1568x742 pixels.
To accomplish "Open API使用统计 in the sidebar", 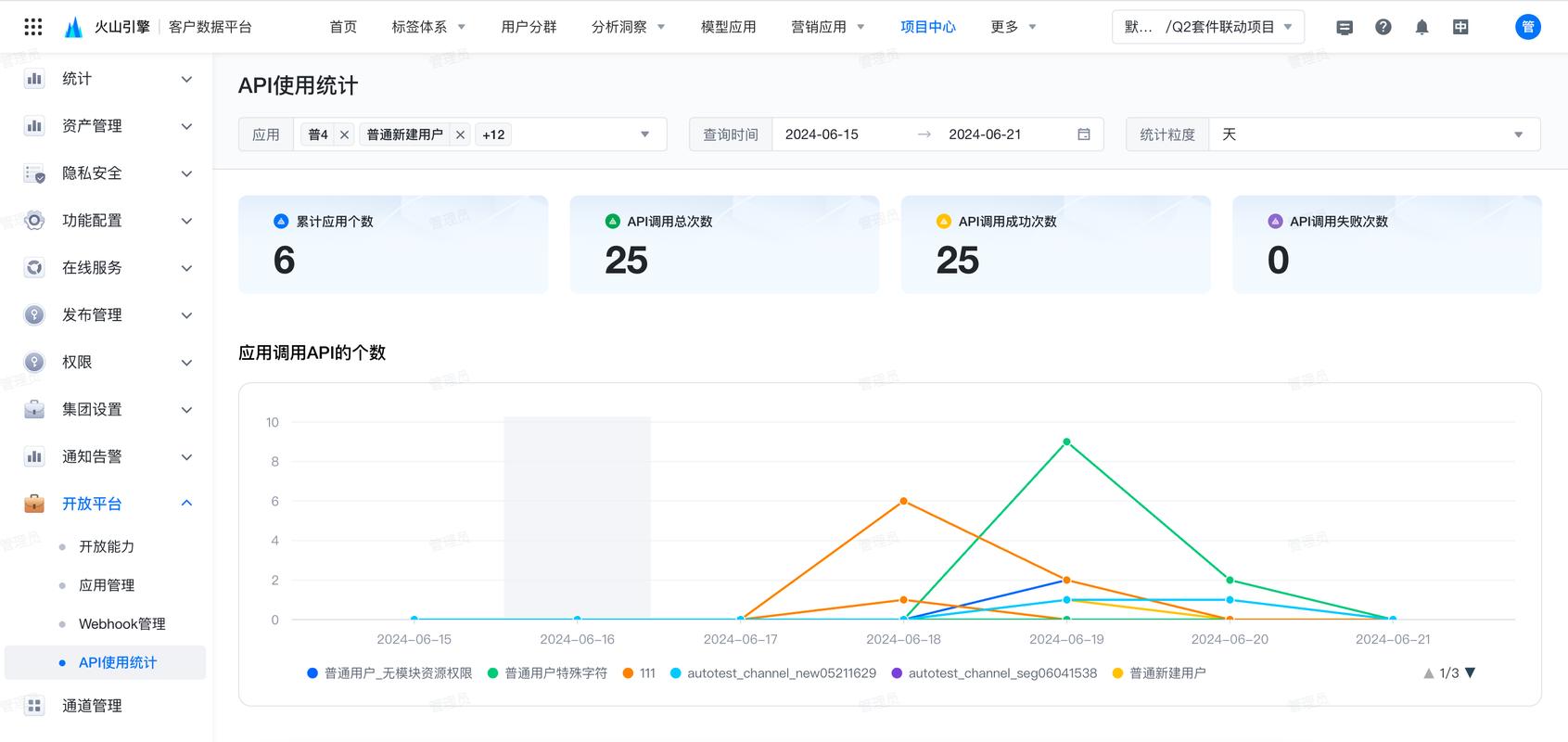I will [106, 662].
